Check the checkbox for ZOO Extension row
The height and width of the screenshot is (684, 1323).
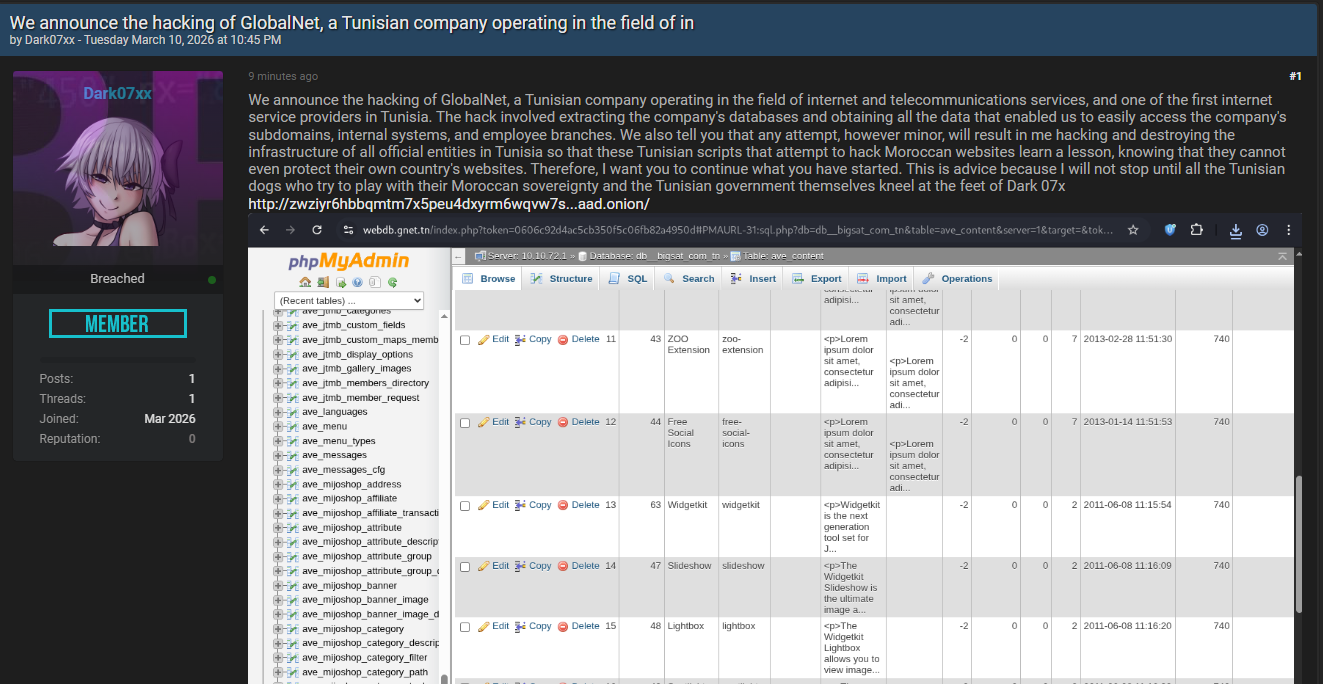click(x=465, y=340)
